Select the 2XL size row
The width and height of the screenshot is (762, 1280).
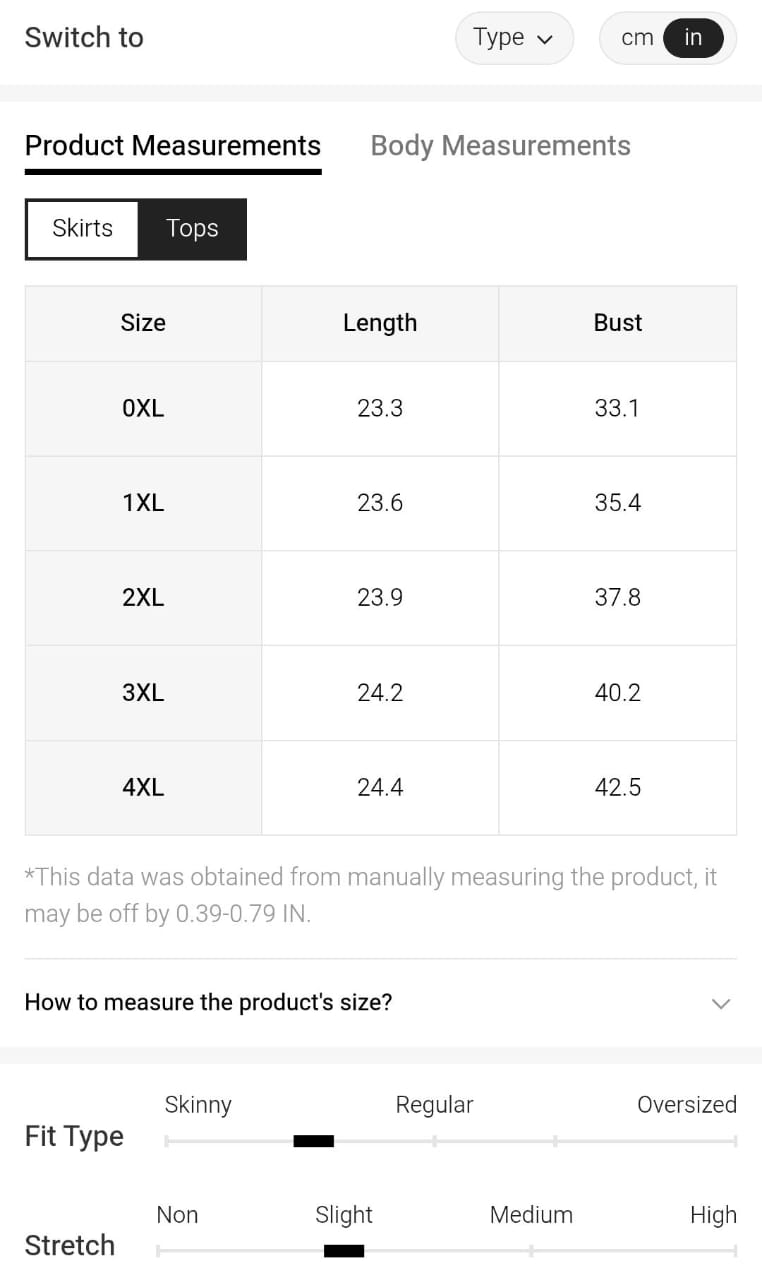pos(143,598)
